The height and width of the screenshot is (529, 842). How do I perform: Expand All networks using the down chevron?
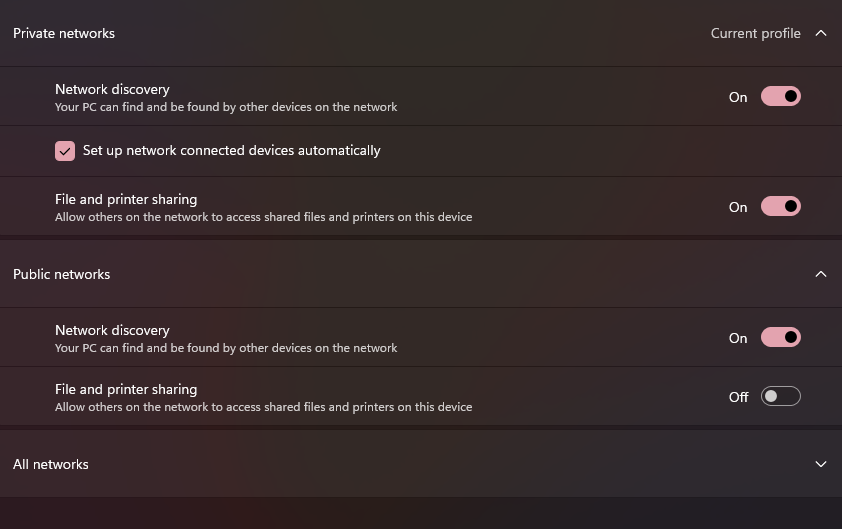point(821,464)
